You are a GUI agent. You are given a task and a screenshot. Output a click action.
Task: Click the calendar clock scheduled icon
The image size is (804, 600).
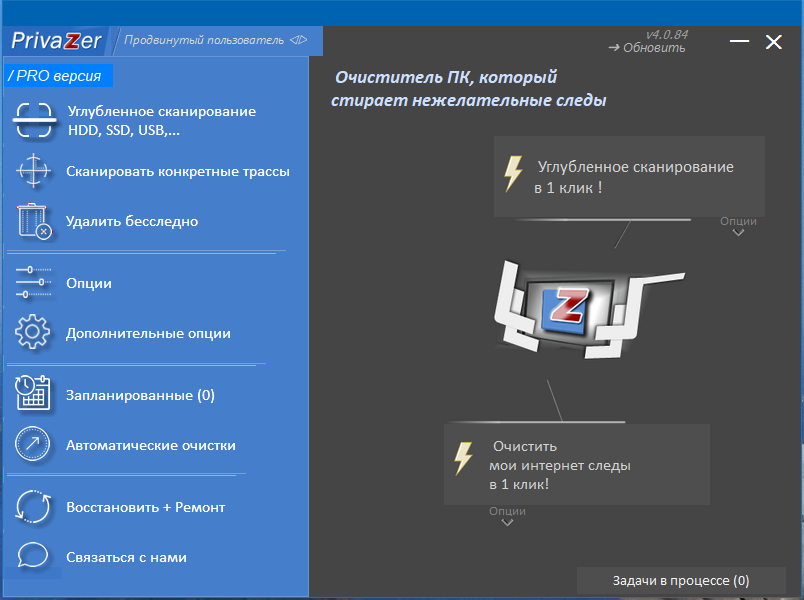[x=33, y=393]
